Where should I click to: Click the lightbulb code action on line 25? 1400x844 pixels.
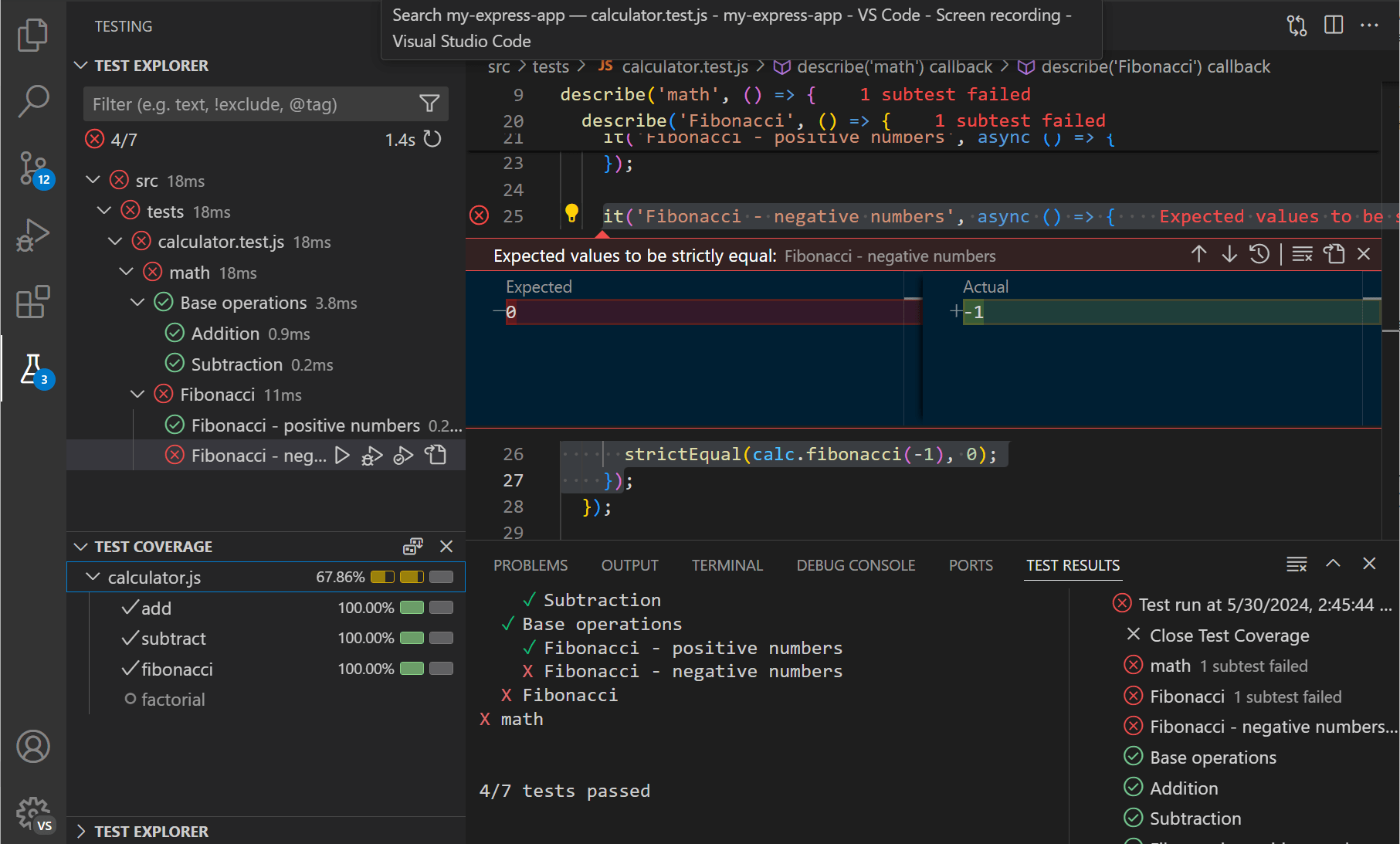[x=571, y=213]
